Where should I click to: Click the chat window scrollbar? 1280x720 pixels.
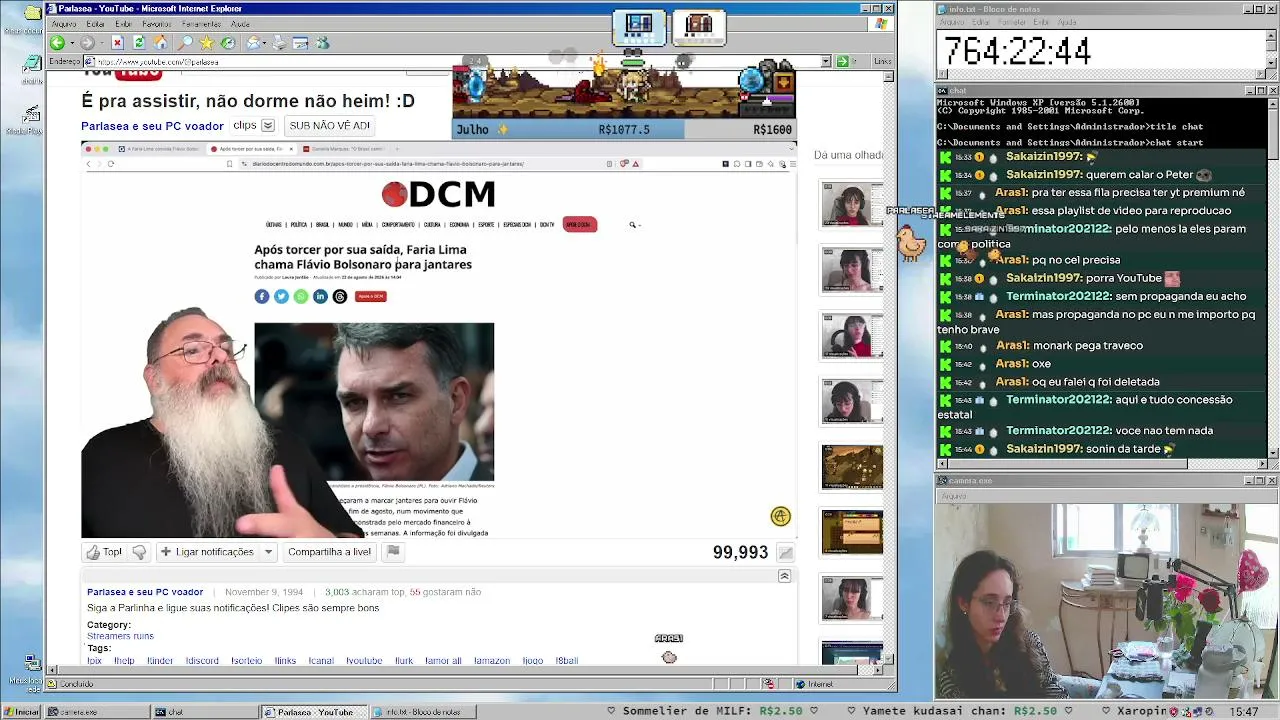click(x=1273, y=276)
